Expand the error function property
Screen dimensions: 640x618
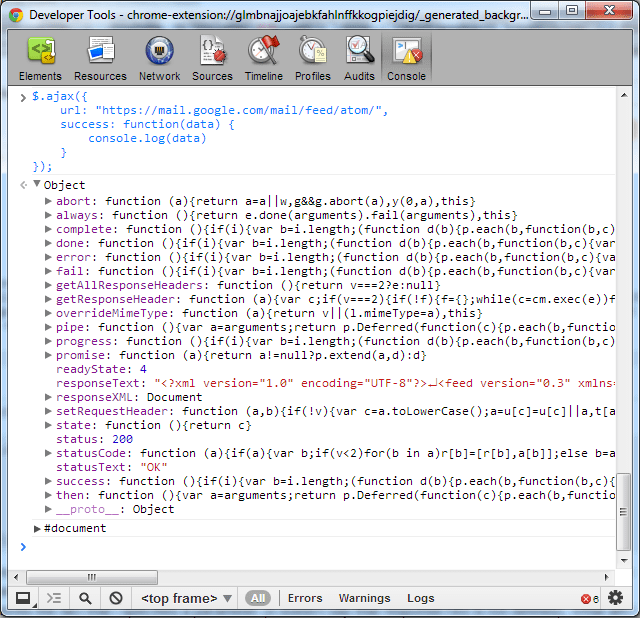[48, 257]
